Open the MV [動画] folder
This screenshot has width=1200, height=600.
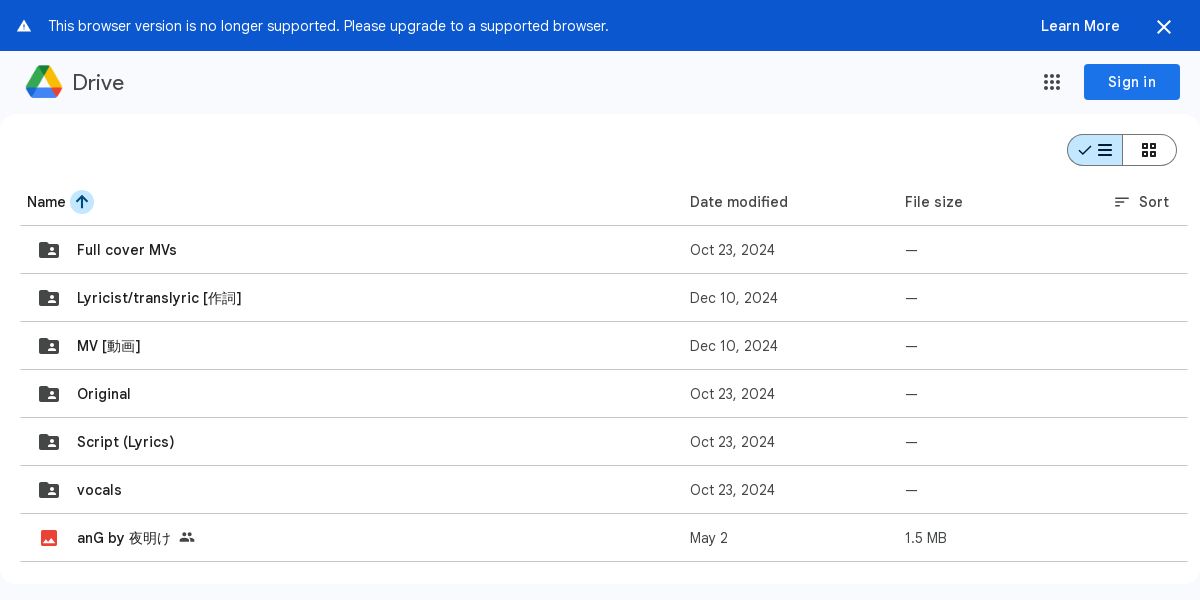click(108, 346)
